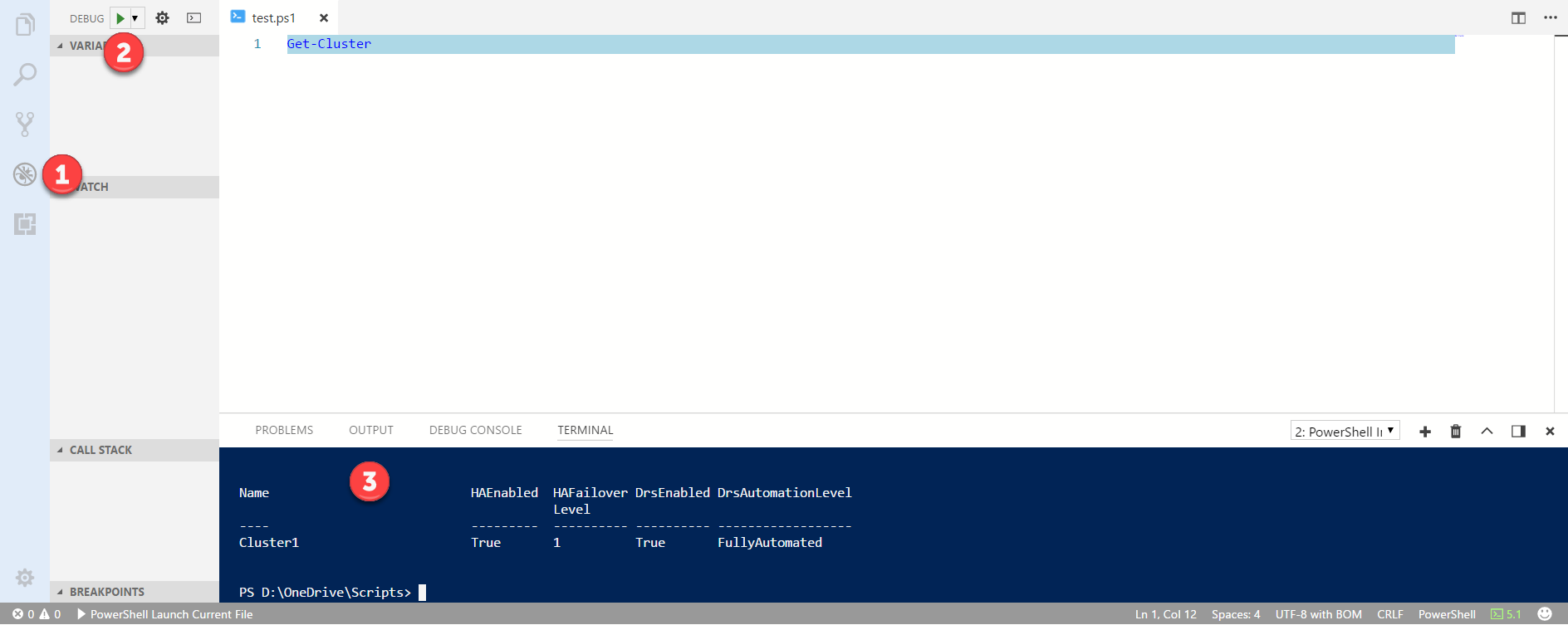The height and width of the screenshot is (625, 1568).
Task: Open debug configuration dropdown arrow
Action: point(135,18)
